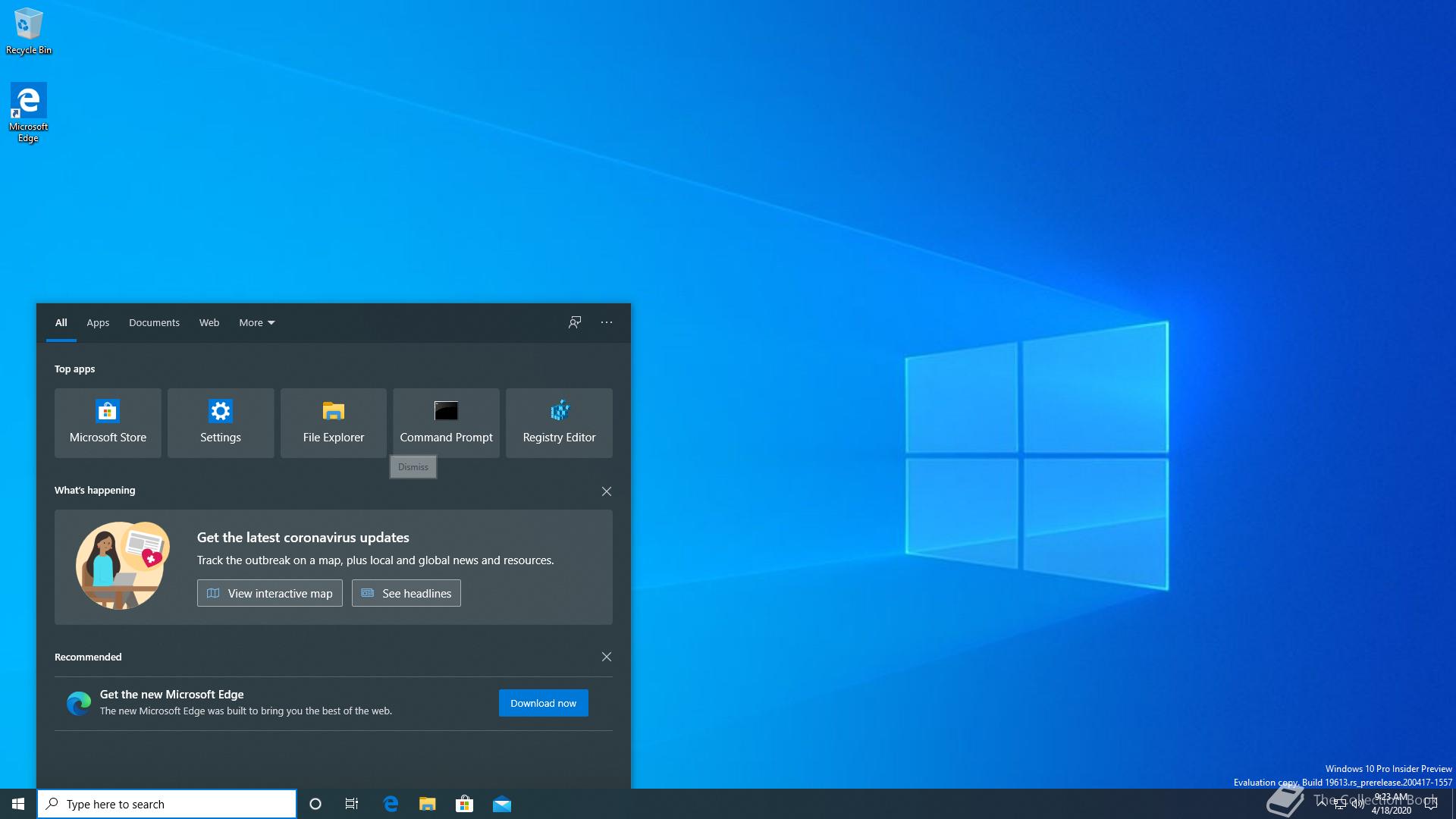The height and width of the screenshot is (819, 1456).
Task: Click the coronavirus illustration thumbnail
Action: [x=122, y=565]
